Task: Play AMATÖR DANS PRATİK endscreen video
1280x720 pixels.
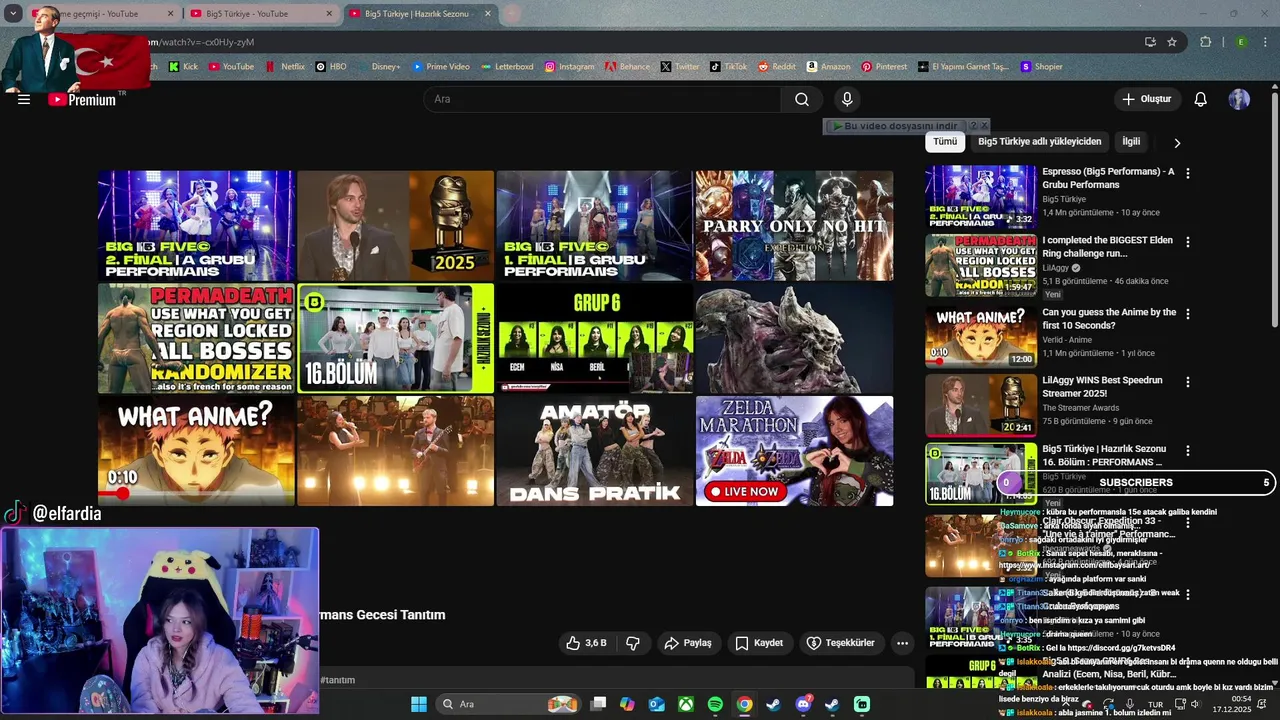Action: (x=595, y=451)
